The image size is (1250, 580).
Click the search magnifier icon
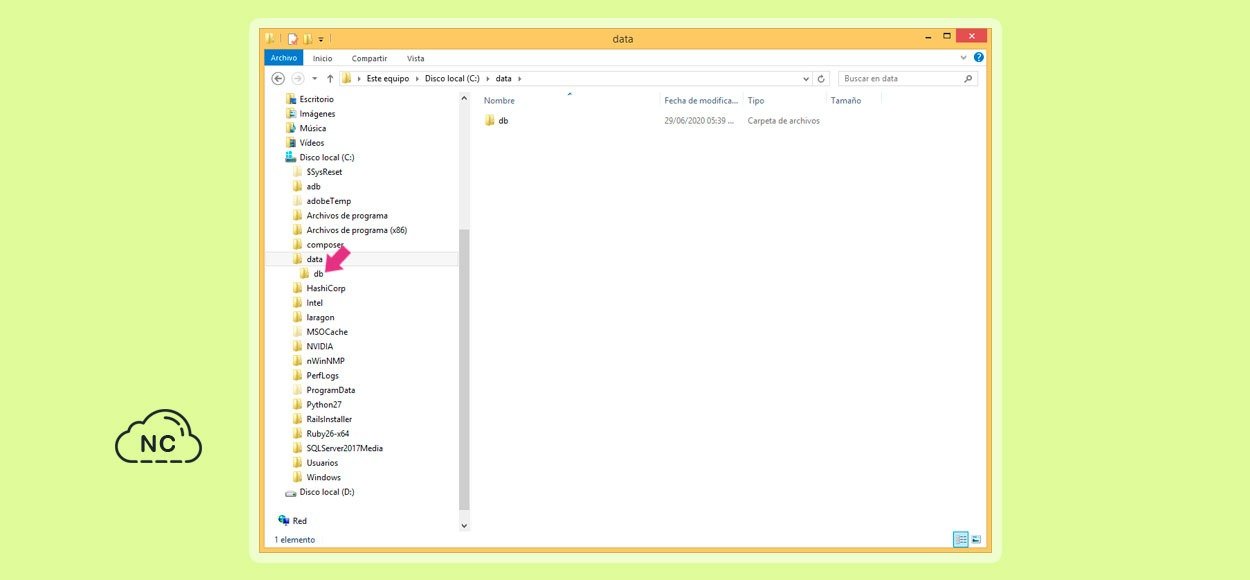[x=968, y=78]
